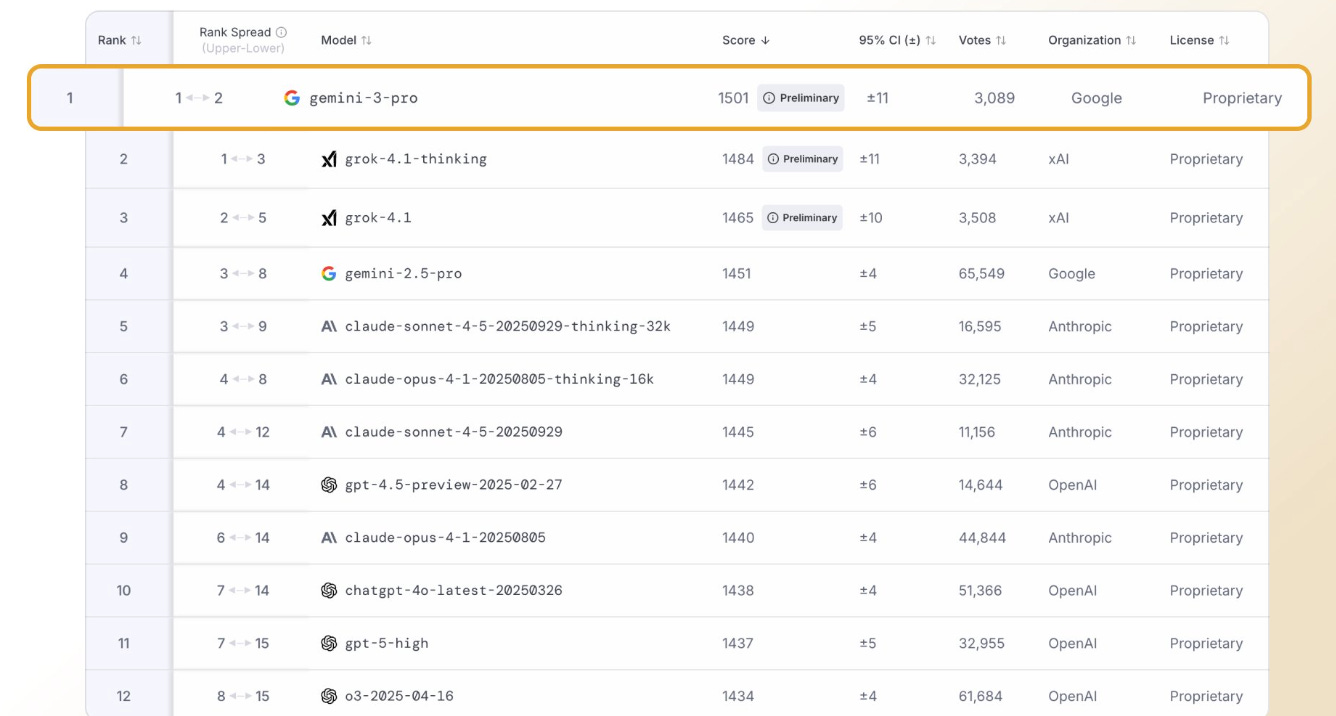Select the votes value 51,366
The image size is (1336, 716).
tap(980, 590)
